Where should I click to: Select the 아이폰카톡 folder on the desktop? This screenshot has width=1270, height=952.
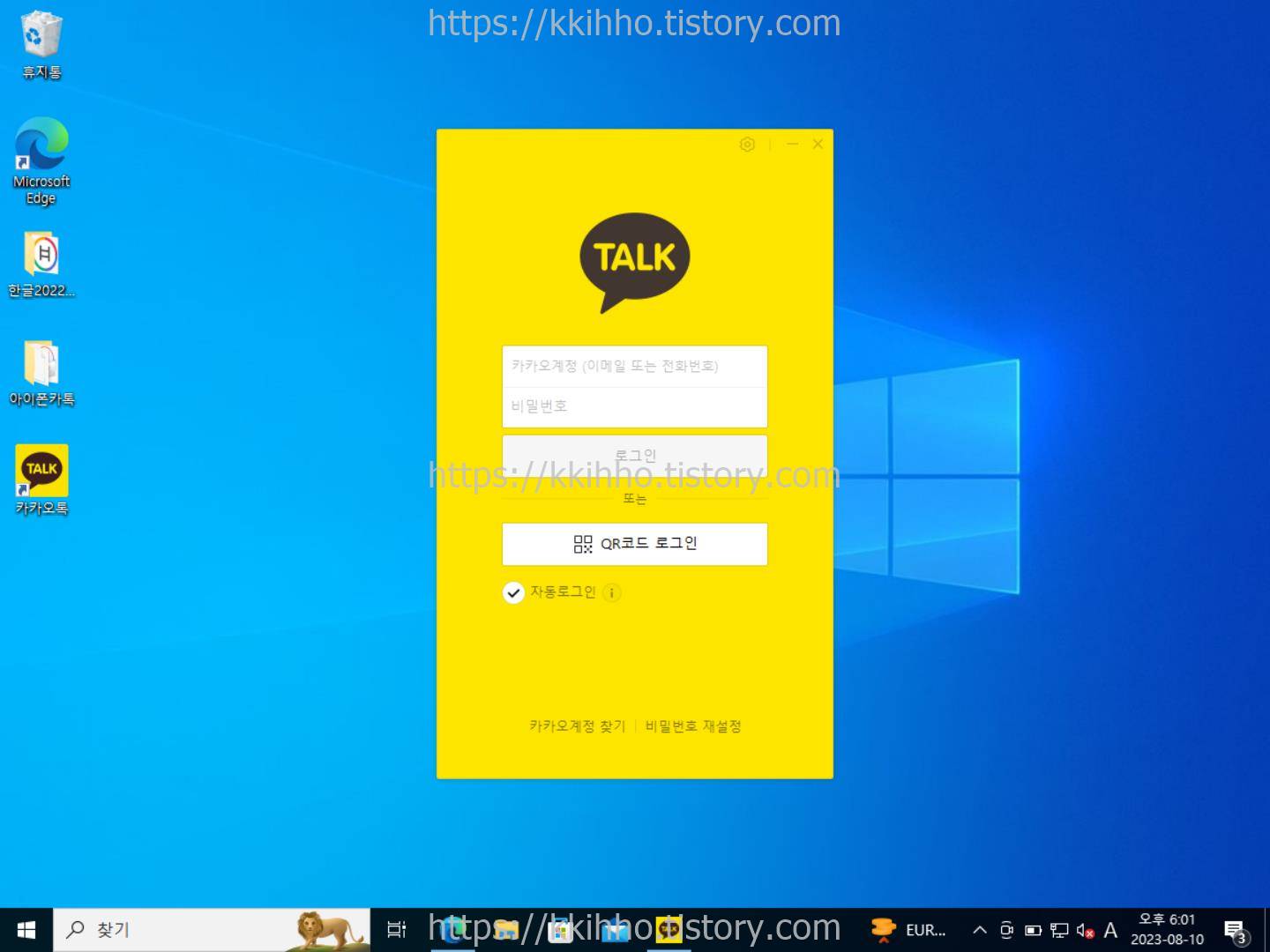(41, 373)
